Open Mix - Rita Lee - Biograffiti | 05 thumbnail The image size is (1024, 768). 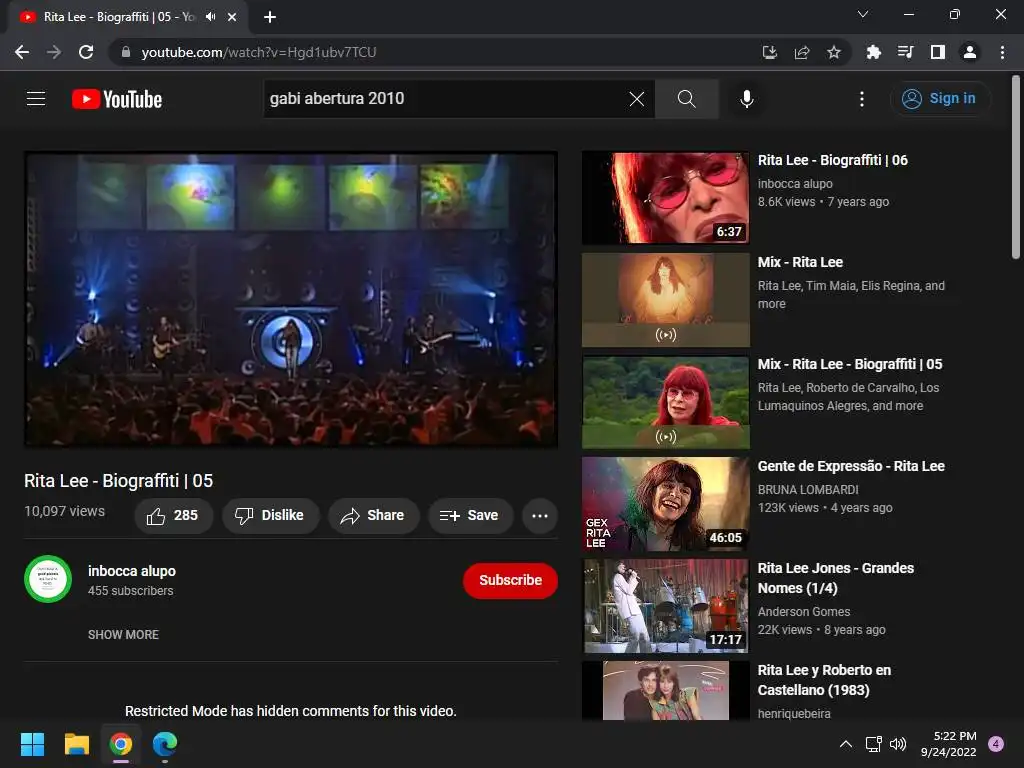point(665,402)
